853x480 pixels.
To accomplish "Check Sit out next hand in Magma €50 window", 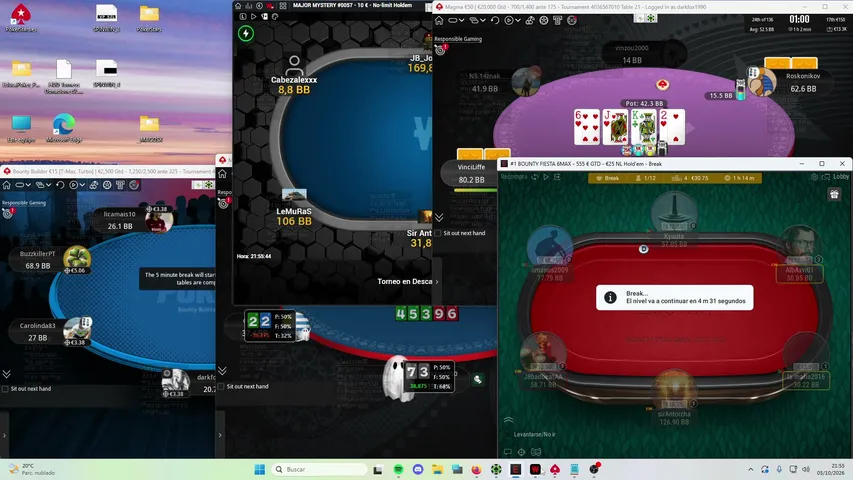I will coord(437,233).
